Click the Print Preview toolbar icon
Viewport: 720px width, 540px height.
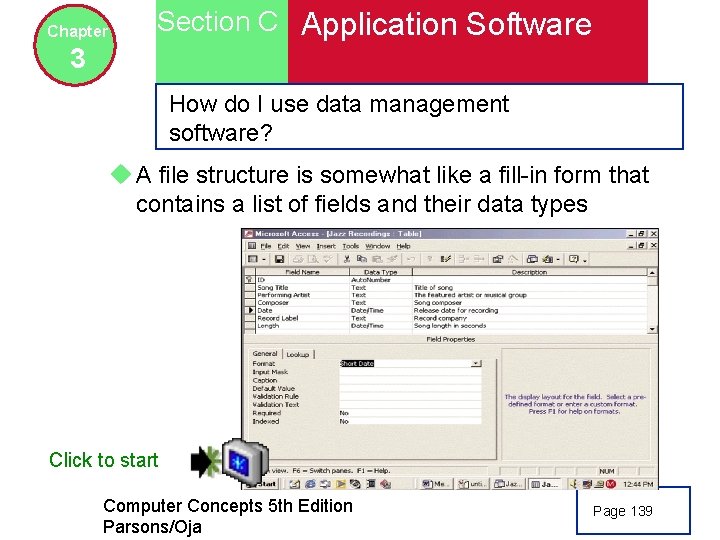tap(313, 259)
